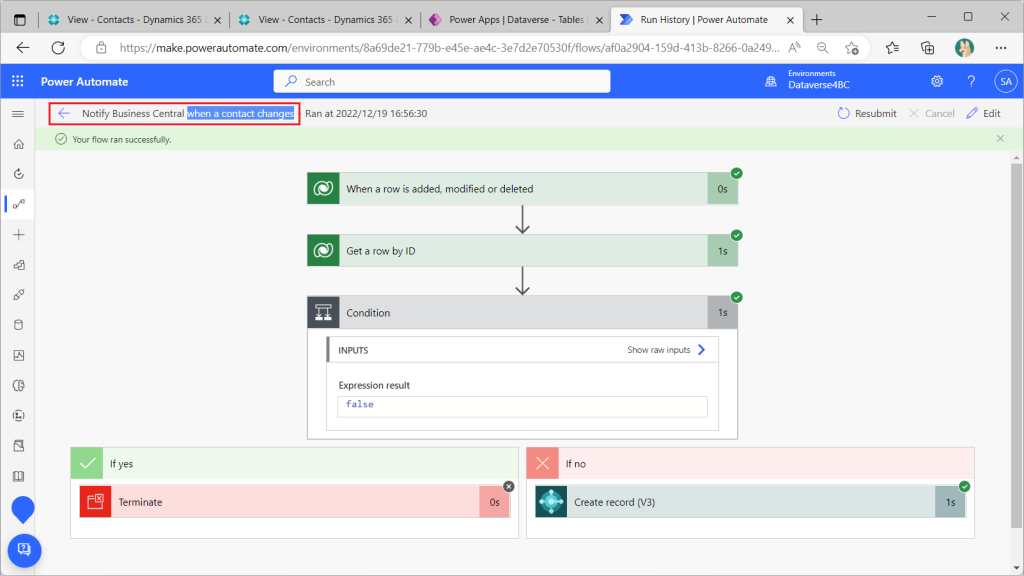Image resolution: width=1024 pixels, height=576 pixels.
Task: Open browser Settings and more menu
Action: coord(1000,48)
